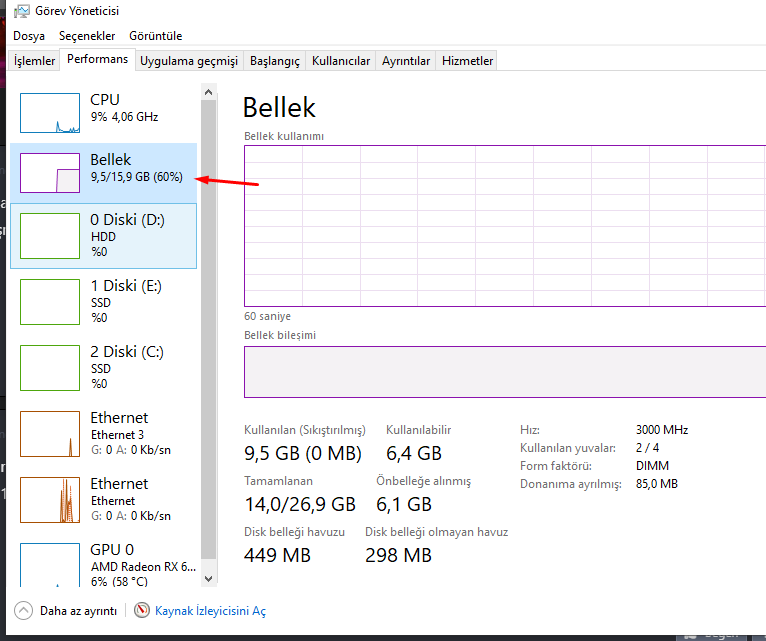
Task: Select the GPU 0 graph thumbnail
Action: (50, 565)
